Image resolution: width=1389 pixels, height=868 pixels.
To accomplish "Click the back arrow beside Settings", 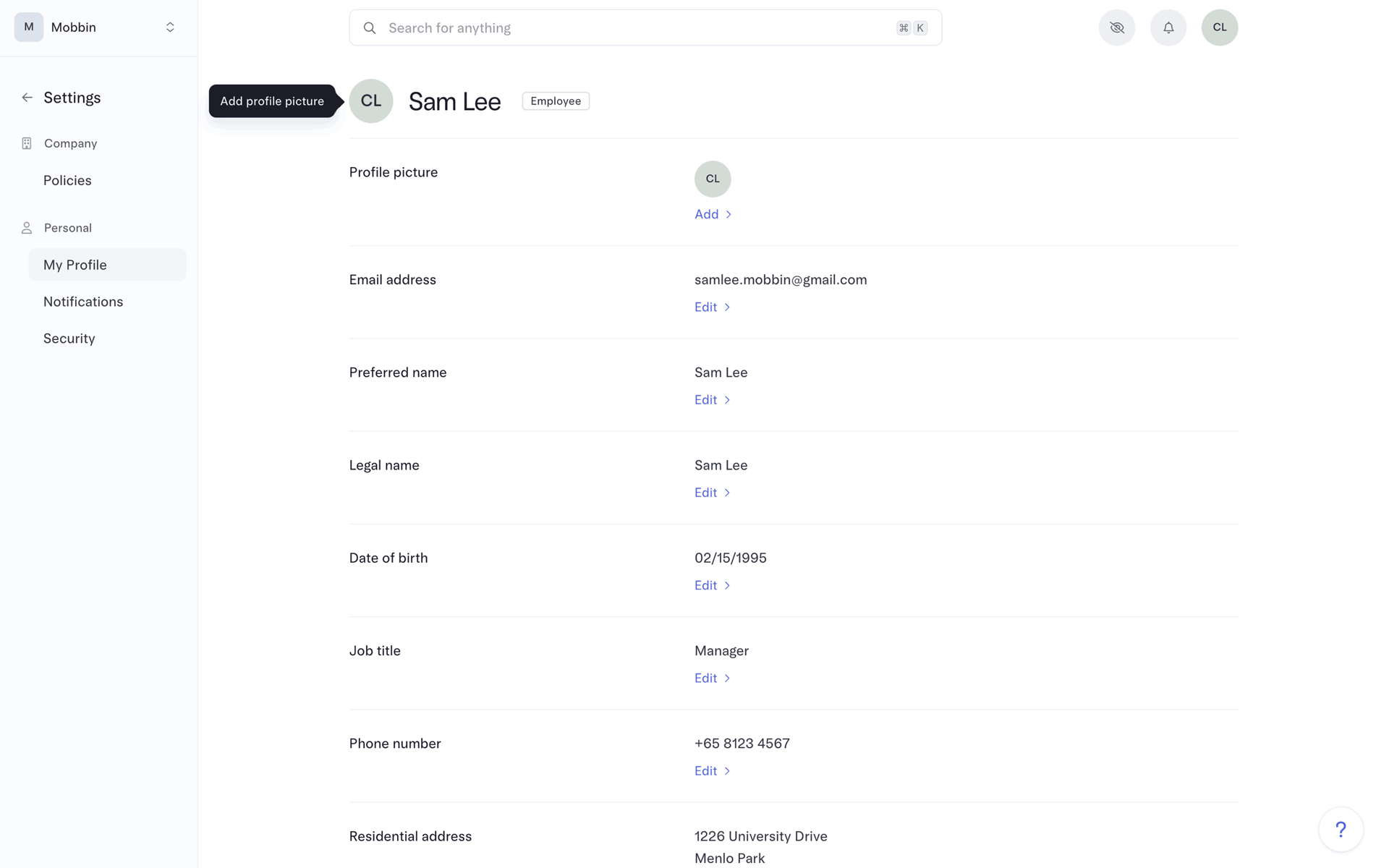I will click(x=27, y=98).
